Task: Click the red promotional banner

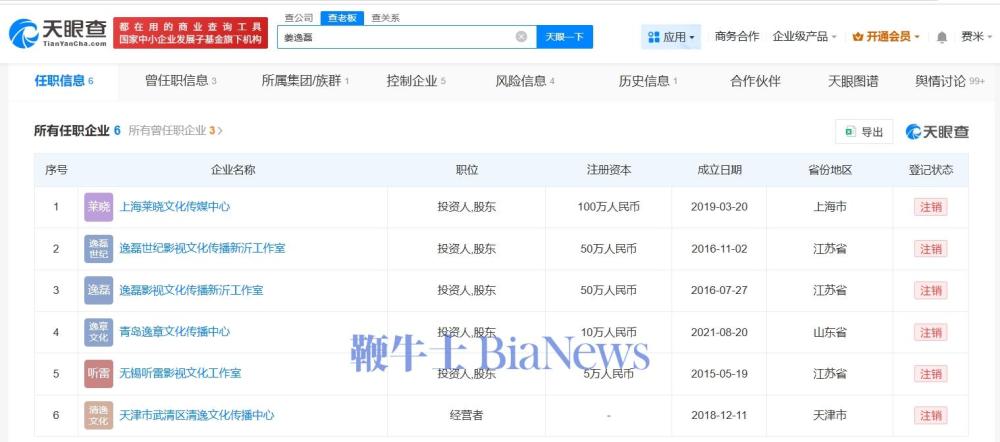Action: click(191, 33)
